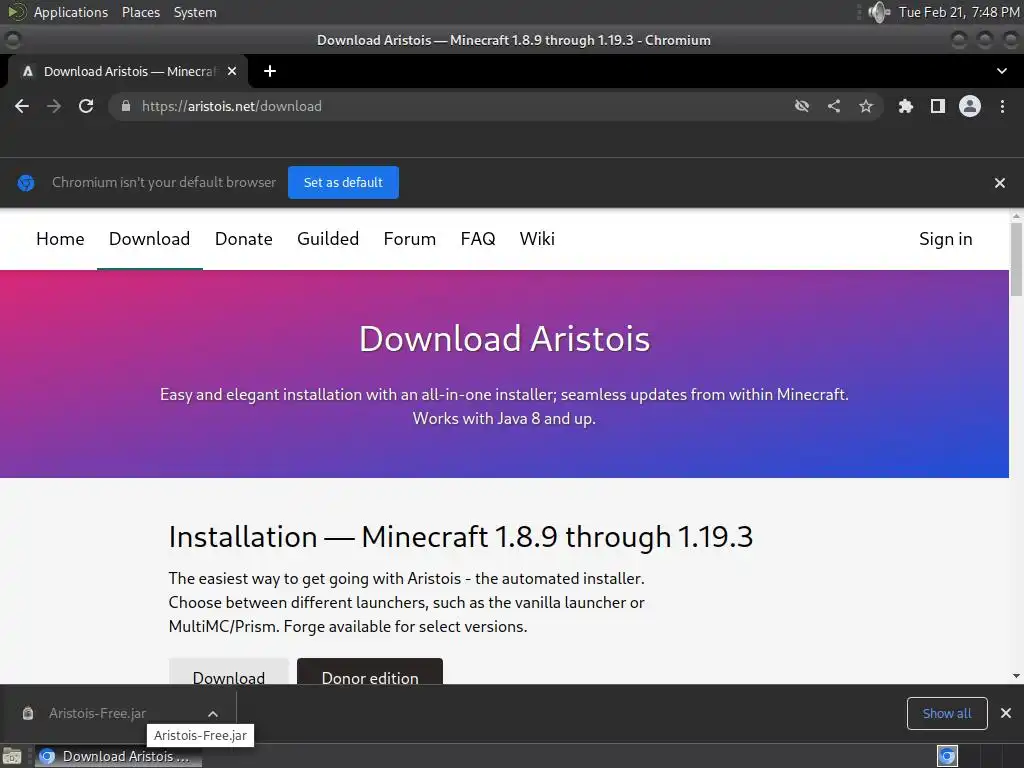1024x768 pixels.
Task: Open the FAQ page
Action: pyautogui.click(x=478, y=239)
